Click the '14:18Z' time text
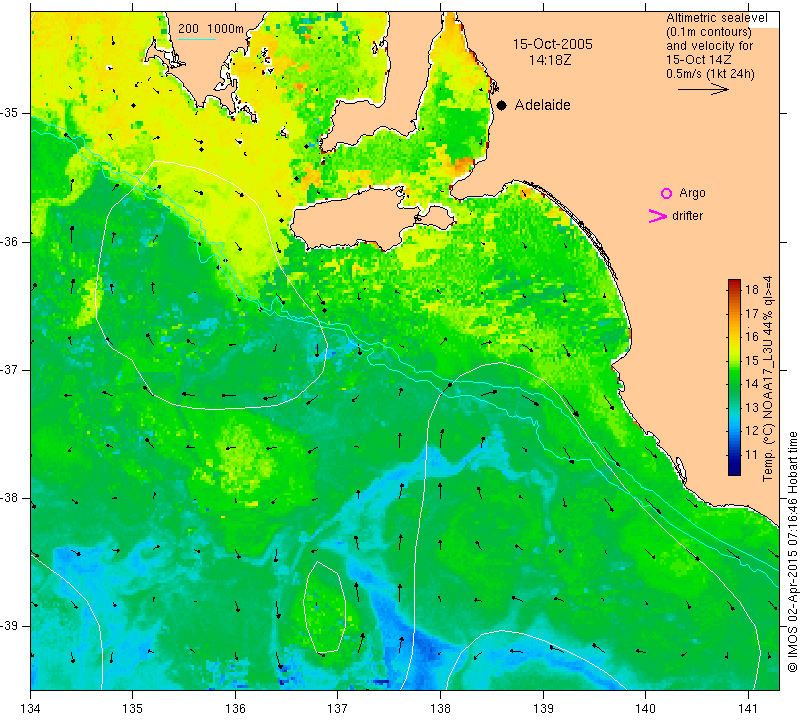The width and height of the screenshot is (800, 720). tap(549, 60)
